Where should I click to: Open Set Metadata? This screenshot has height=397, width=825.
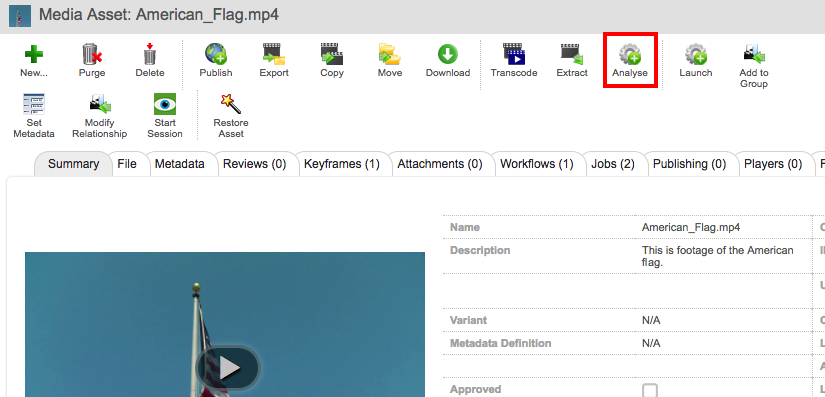click(x=34, y=104)
